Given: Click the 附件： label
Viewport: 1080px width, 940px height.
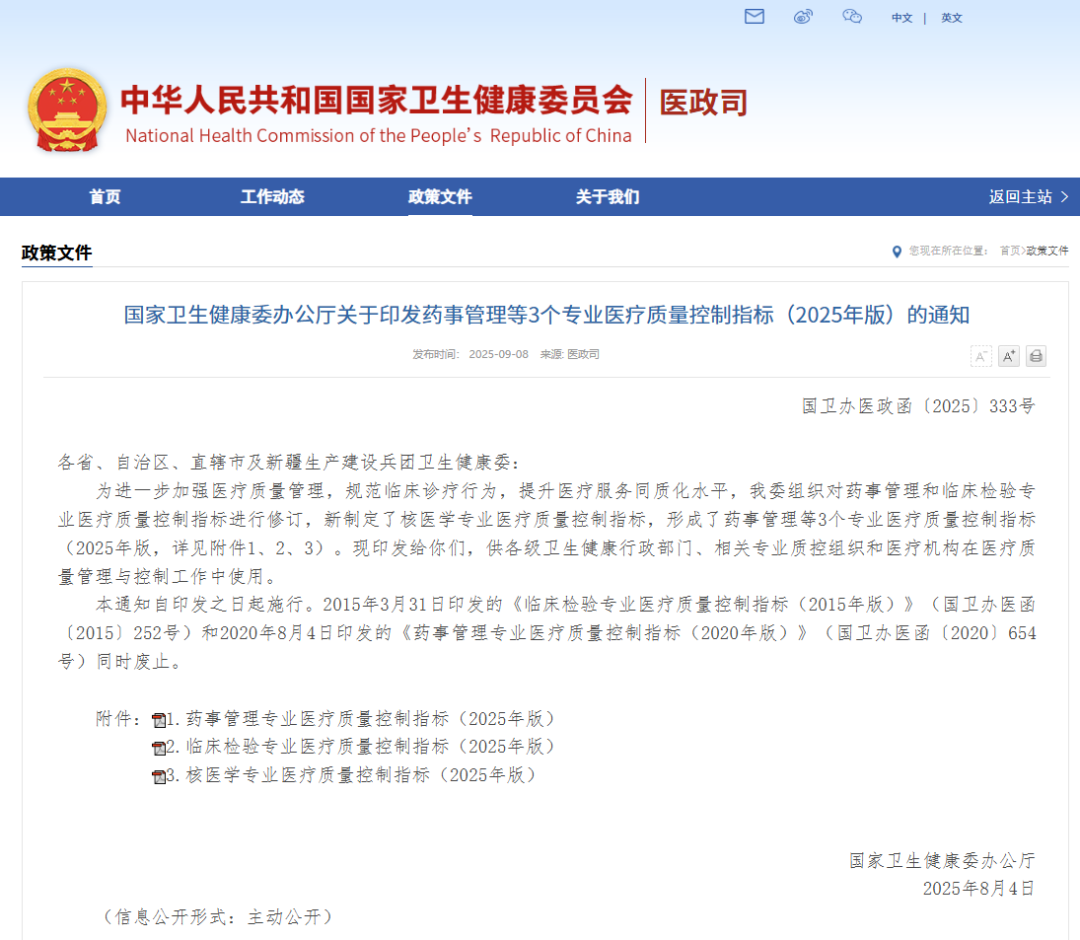Looking at the screenshot, I should (119, 719).
